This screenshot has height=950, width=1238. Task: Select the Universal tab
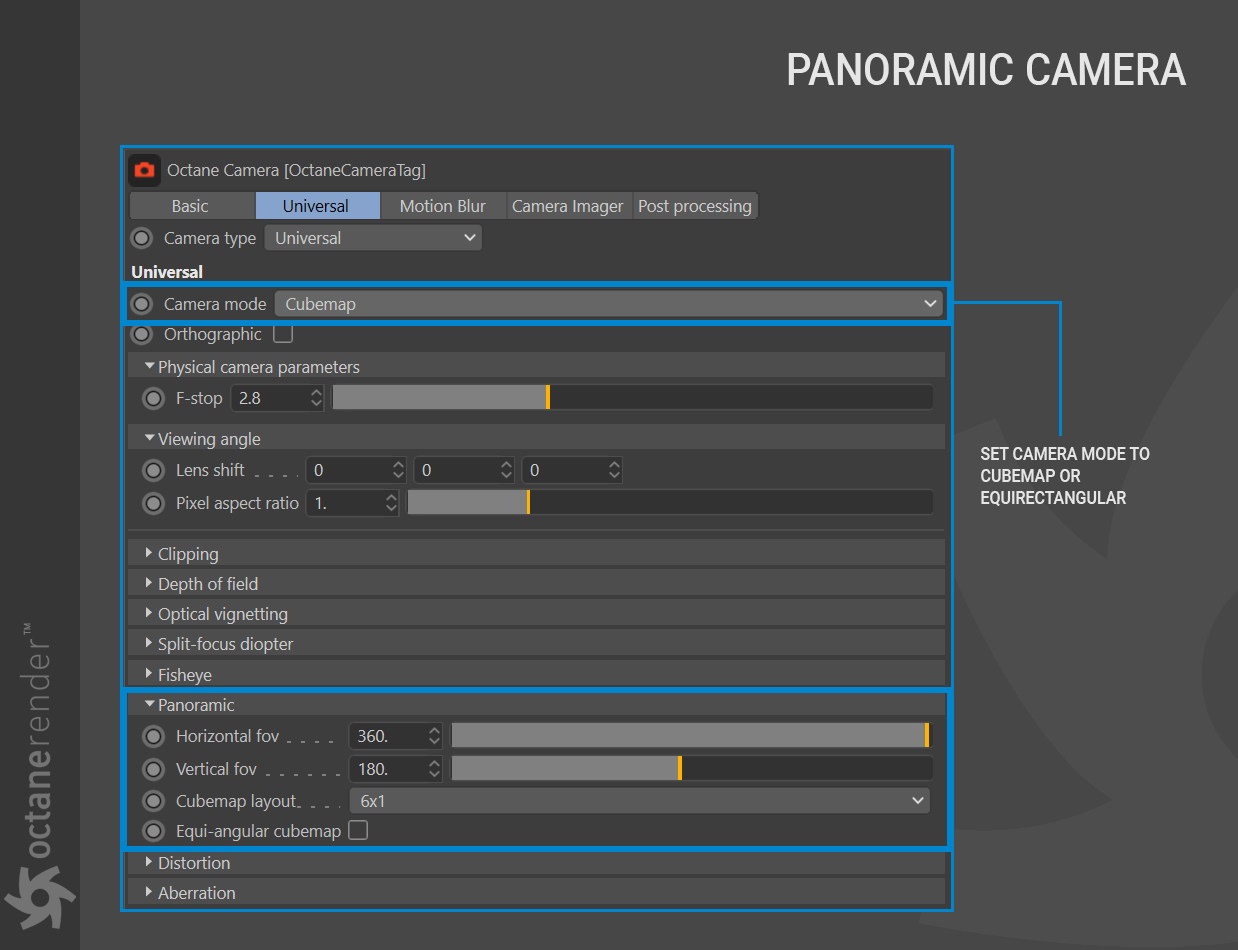point(316,206)
